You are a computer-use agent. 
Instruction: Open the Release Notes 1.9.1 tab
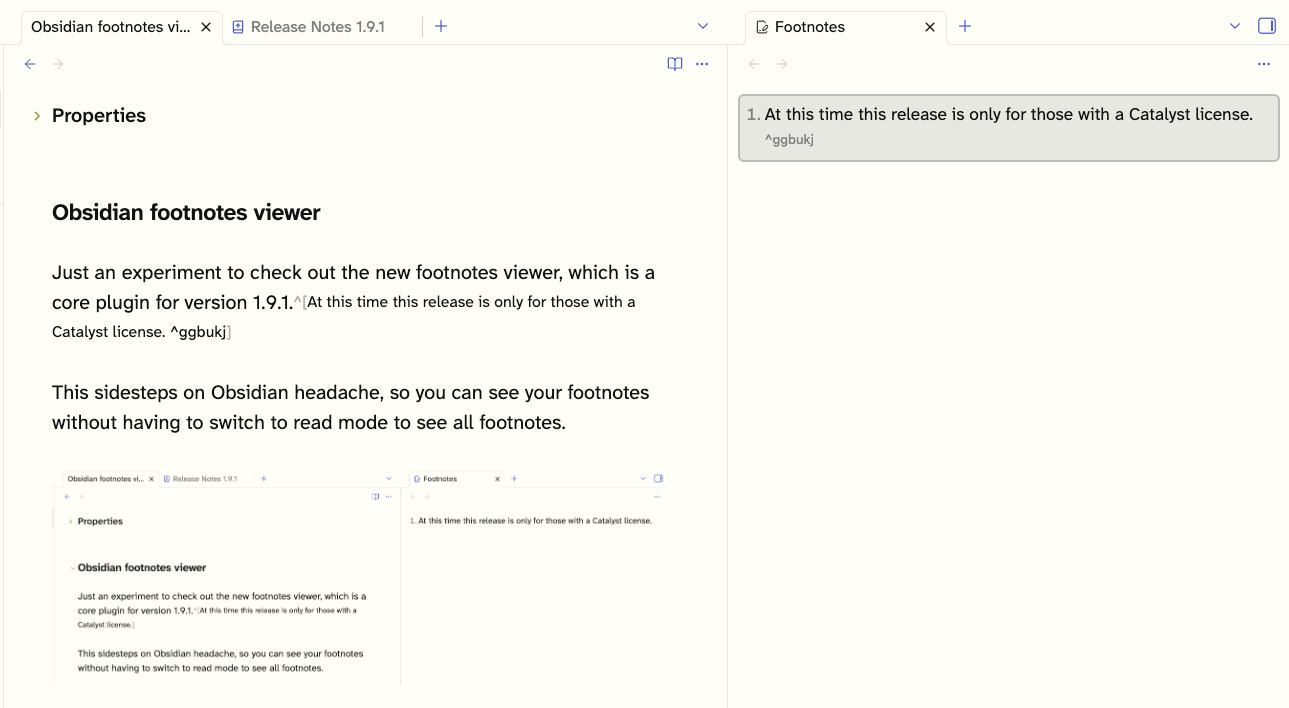308,27
